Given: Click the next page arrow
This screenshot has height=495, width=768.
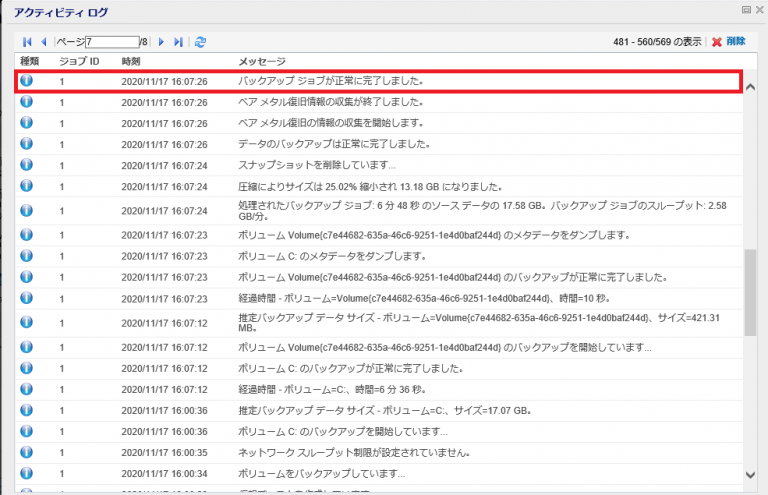Looking at the screenshot, I should [161, 42].
